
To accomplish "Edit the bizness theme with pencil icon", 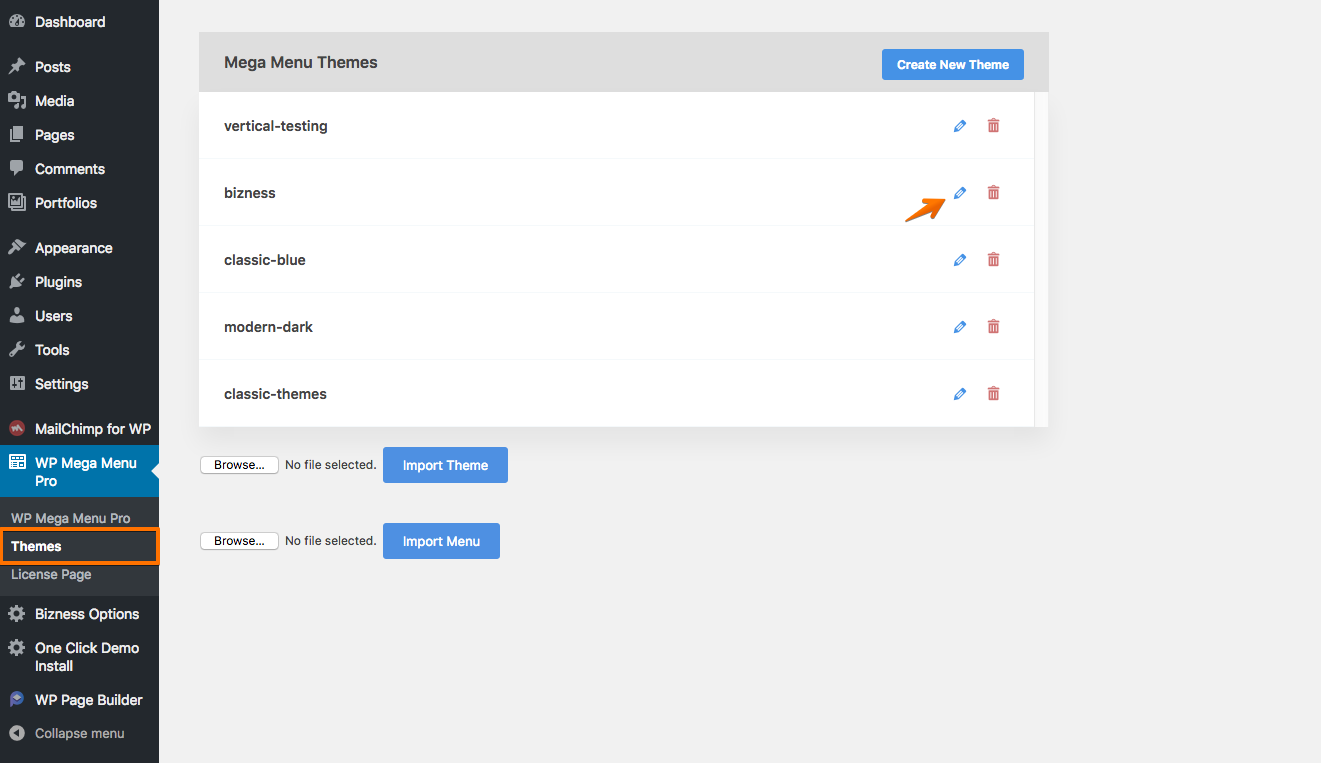I will point(960,193).
